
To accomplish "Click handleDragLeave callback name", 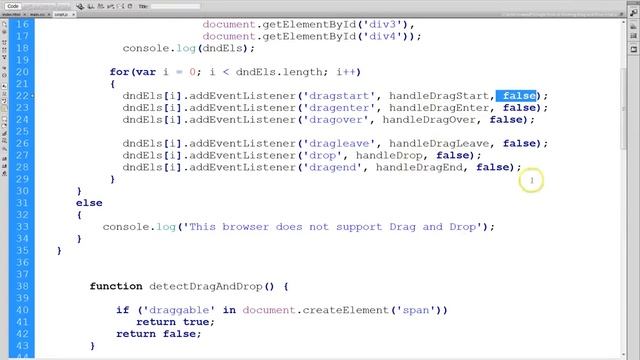I will [439, 143].
